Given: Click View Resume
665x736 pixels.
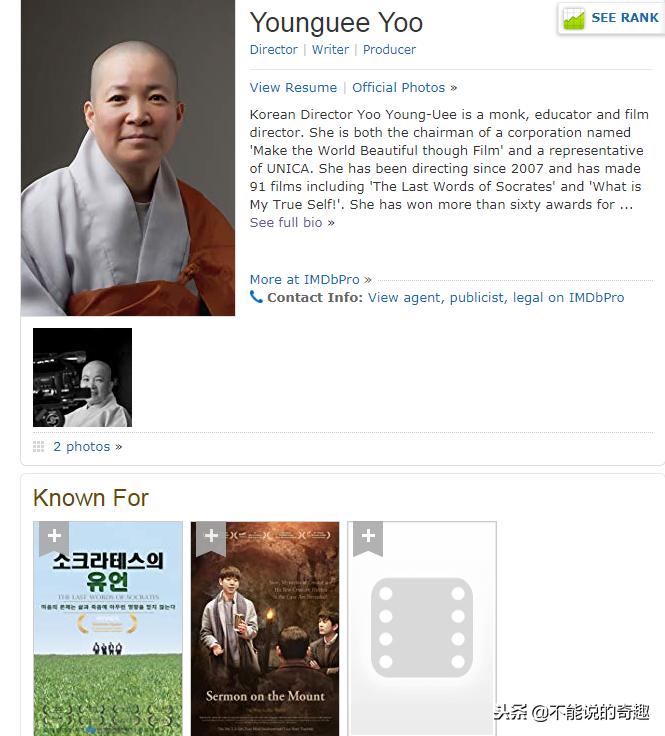Looking at the screenshot, I should click(x=293, y=88).
